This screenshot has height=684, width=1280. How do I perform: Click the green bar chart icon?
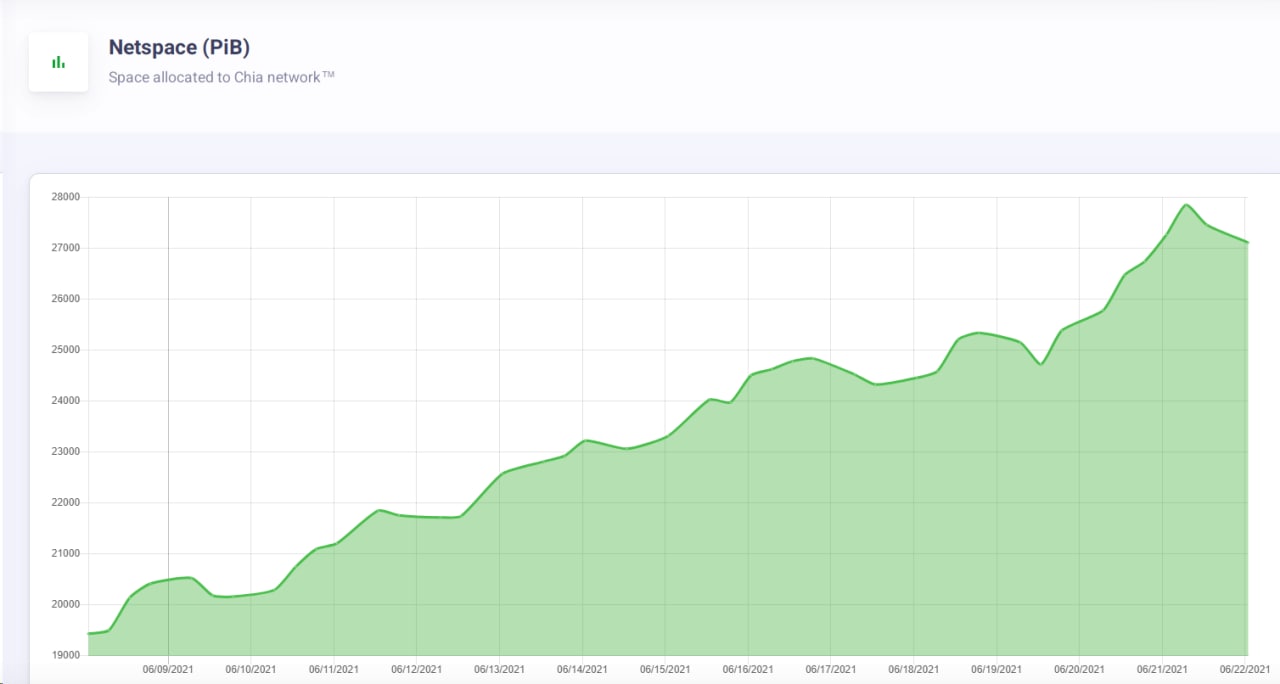(58, 62)
